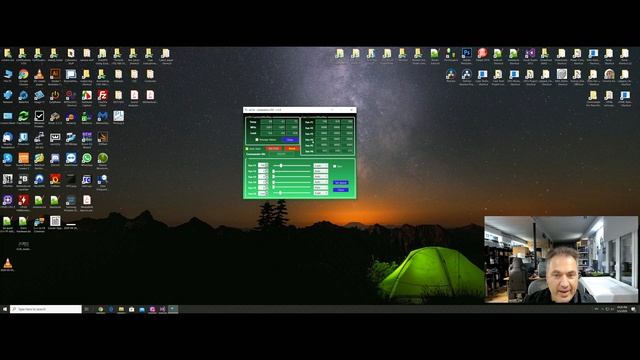Launch NordVPN desktop shortcut

pyautogui.click(x=39, y=179)
